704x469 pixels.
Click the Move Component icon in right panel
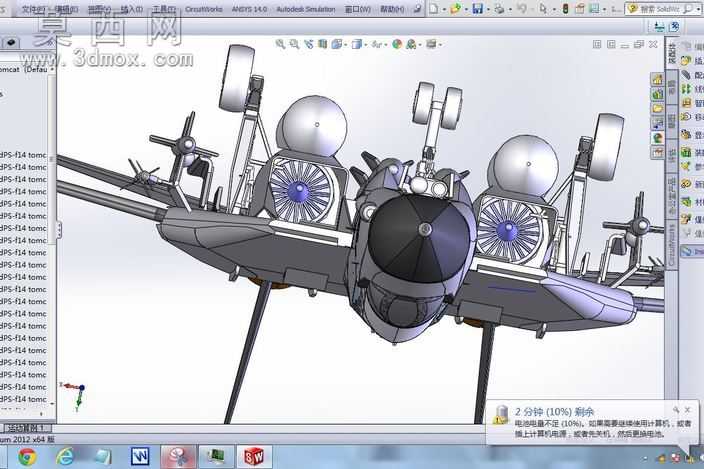(x=686, y=117)
